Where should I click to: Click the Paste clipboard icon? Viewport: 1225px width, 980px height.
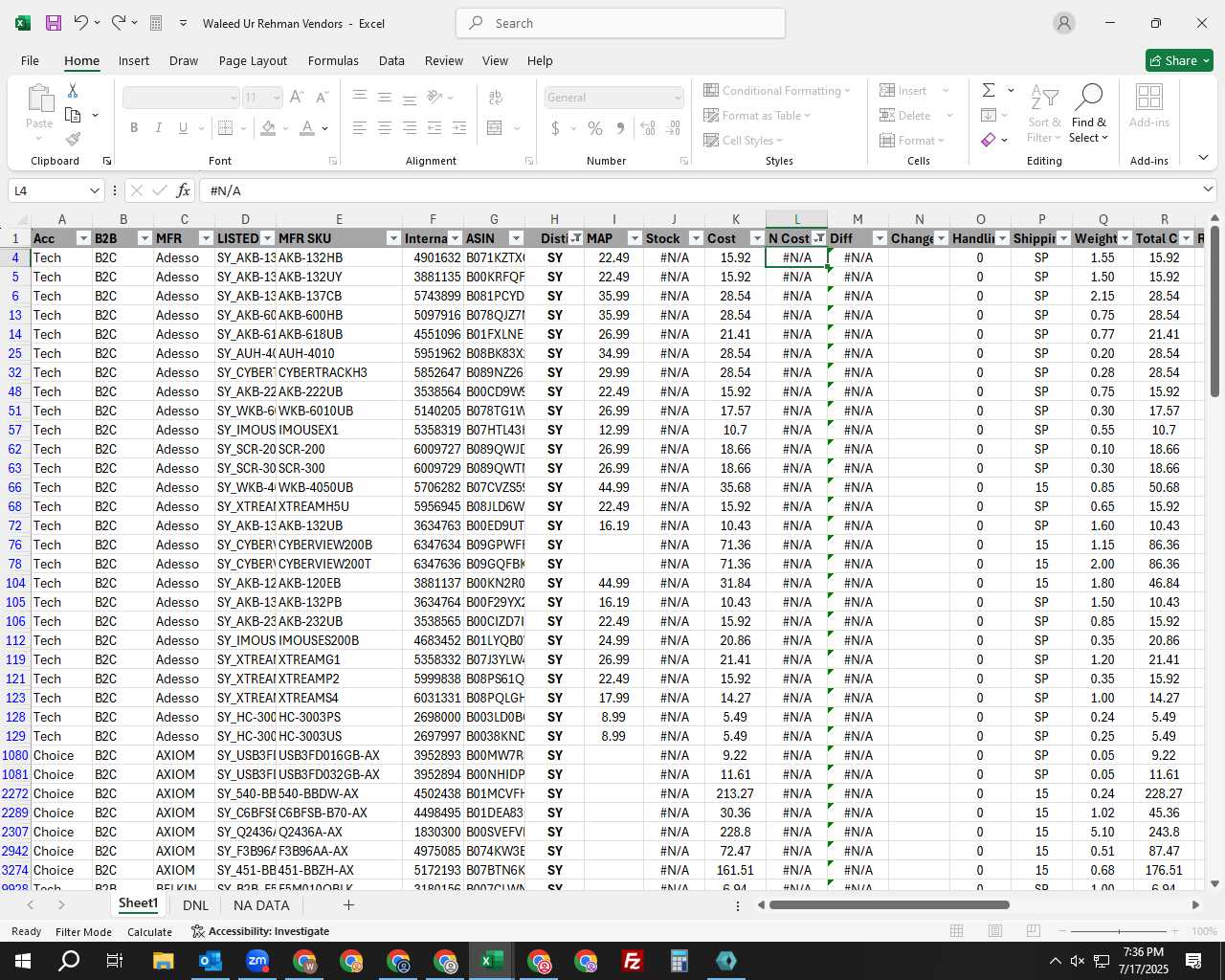click(x=39, y=98)
